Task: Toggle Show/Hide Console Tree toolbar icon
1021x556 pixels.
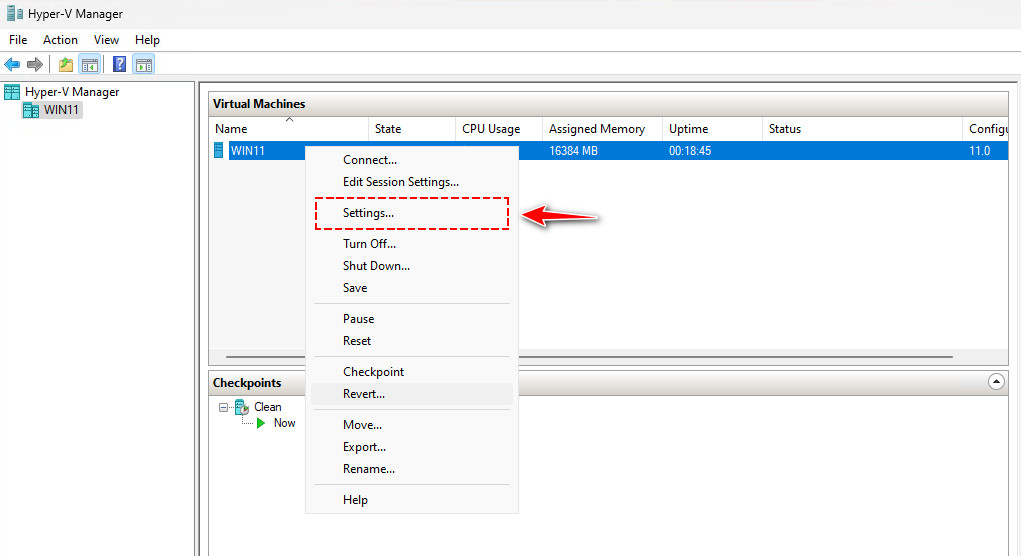Action: (x=90, y=64)
